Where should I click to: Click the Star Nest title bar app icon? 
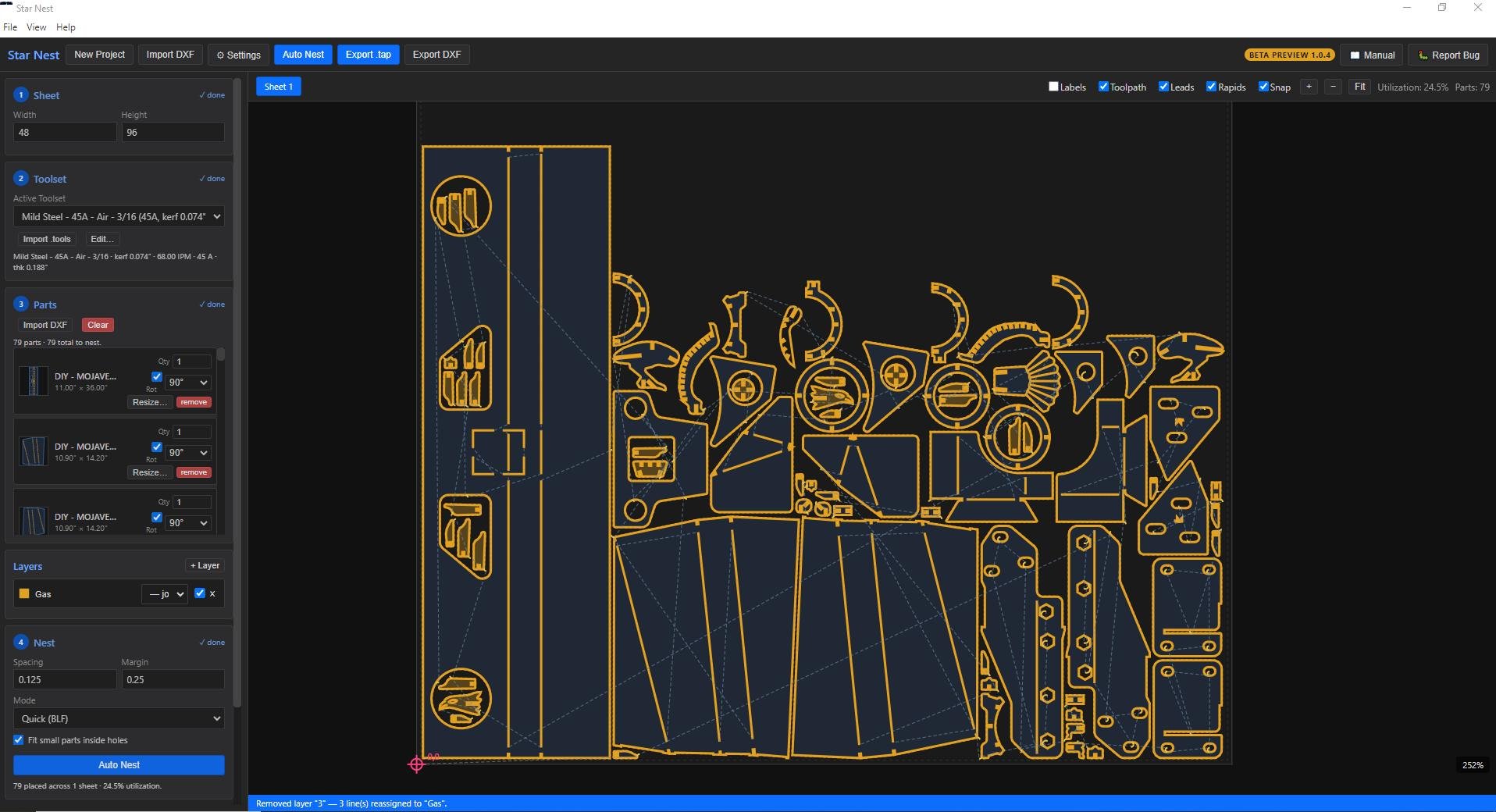pos(7,7)
